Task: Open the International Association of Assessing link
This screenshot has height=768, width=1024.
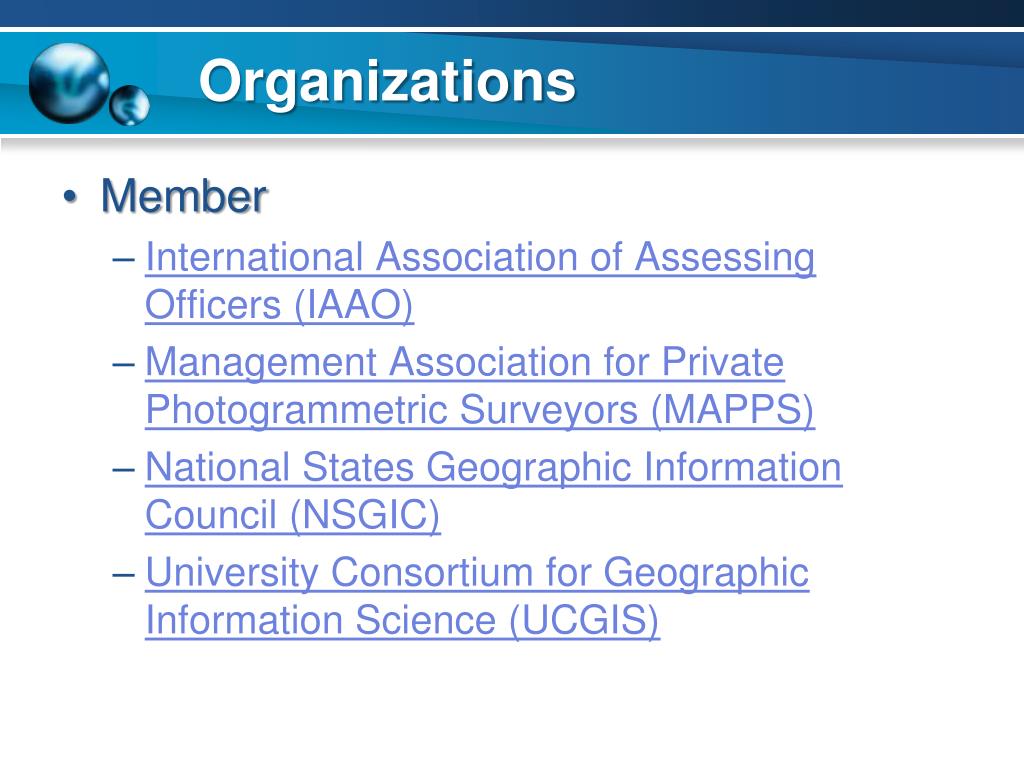Action: tap(480, 257)
